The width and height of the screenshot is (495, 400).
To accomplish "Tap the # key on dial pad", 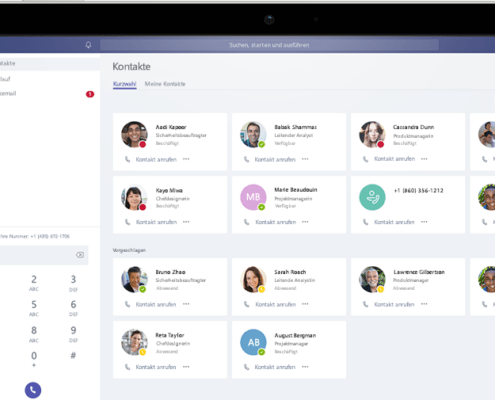I will pyautogui.click(x=73, y=355).
